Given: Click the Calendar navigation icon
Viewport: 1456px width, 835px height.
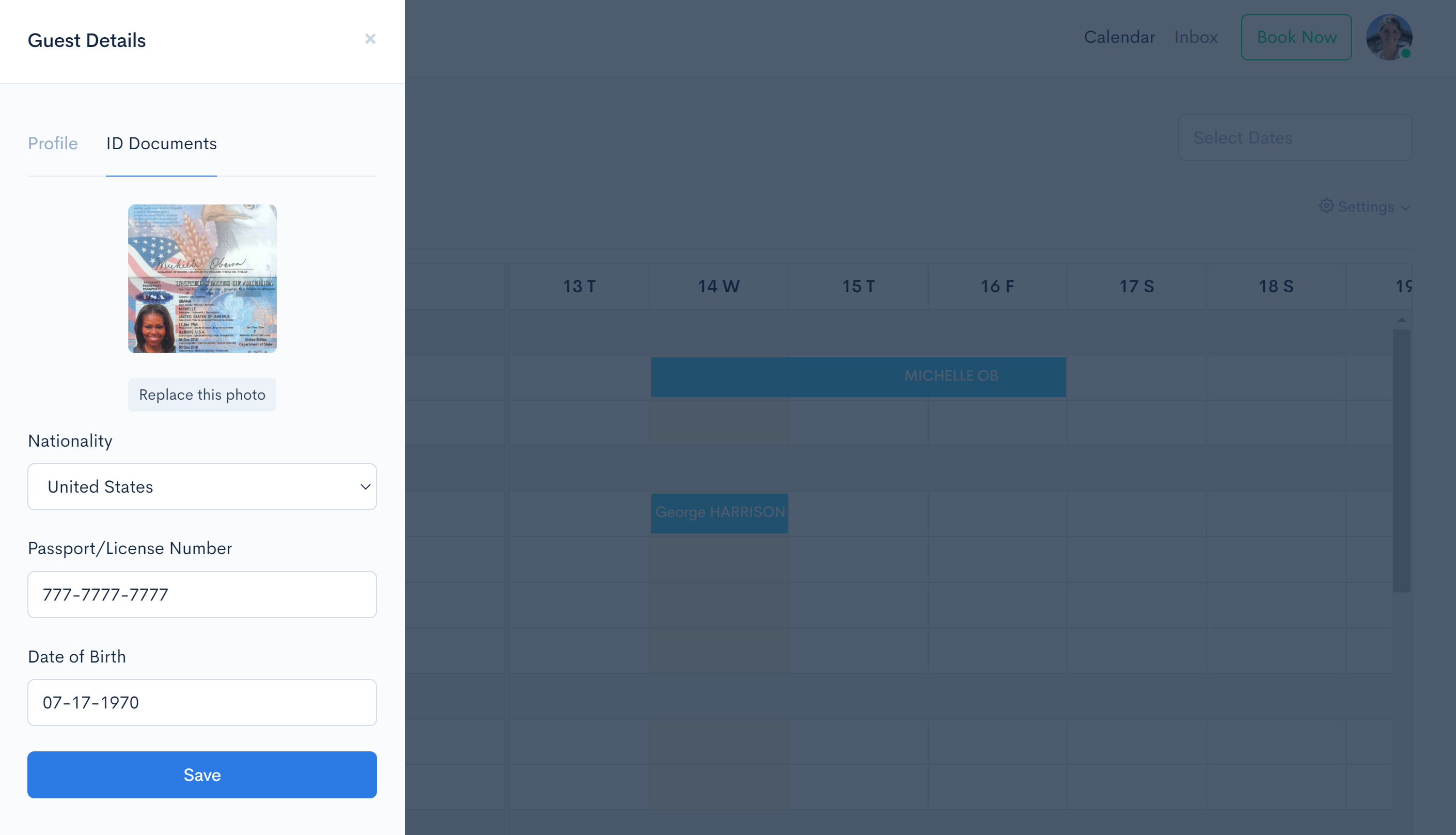Looking at the screenshot, I should (x=1119, y=37).
